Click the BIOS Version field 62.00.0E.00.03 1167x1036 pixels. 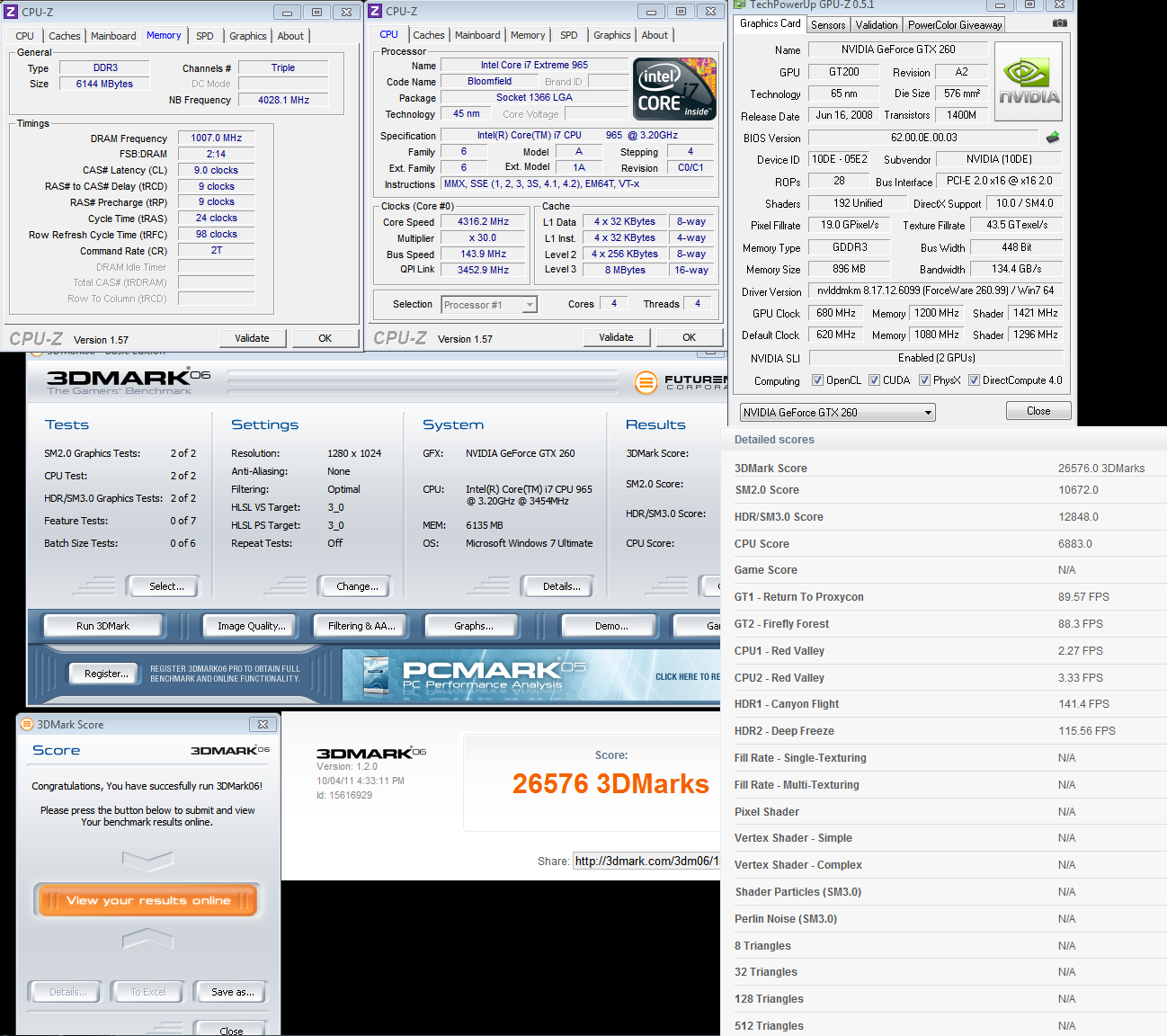[923, 138]
